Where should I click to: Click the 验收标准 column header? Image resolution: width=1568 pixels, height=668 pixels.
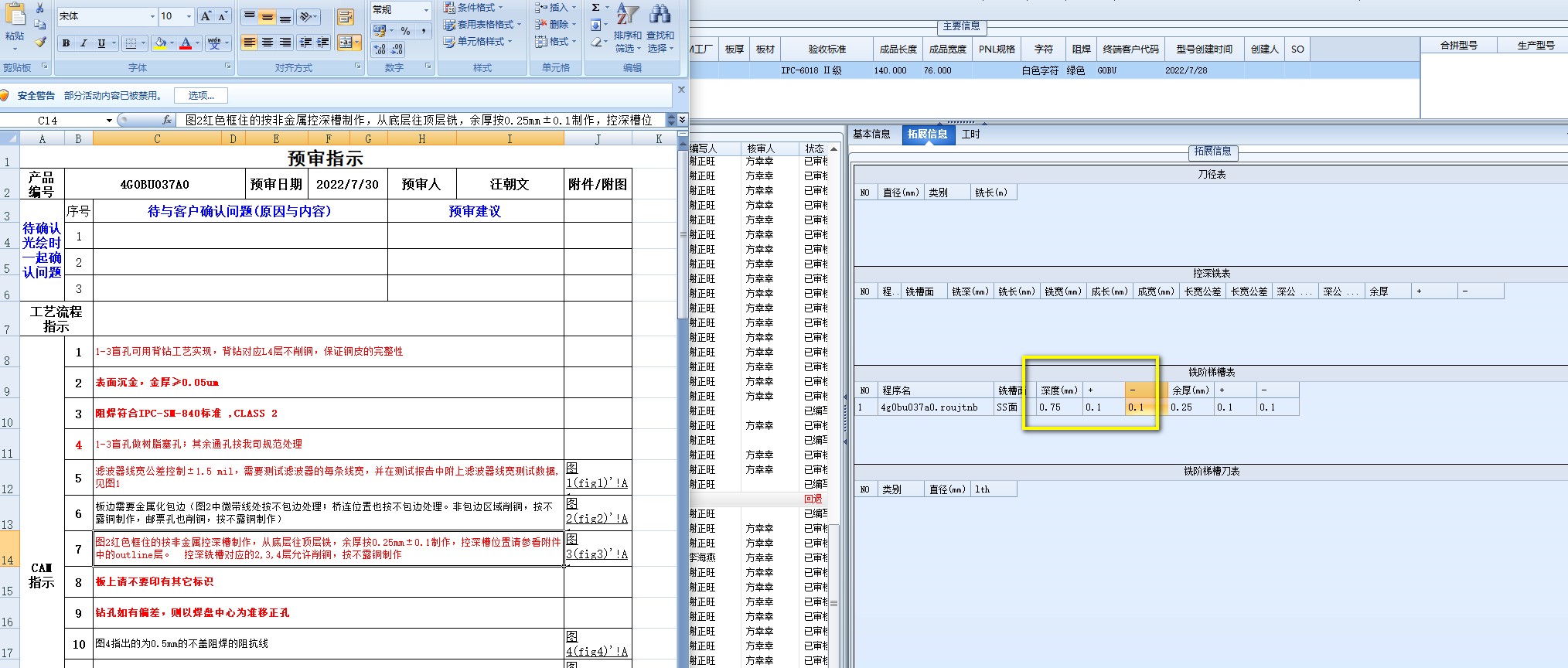point(827,49)
